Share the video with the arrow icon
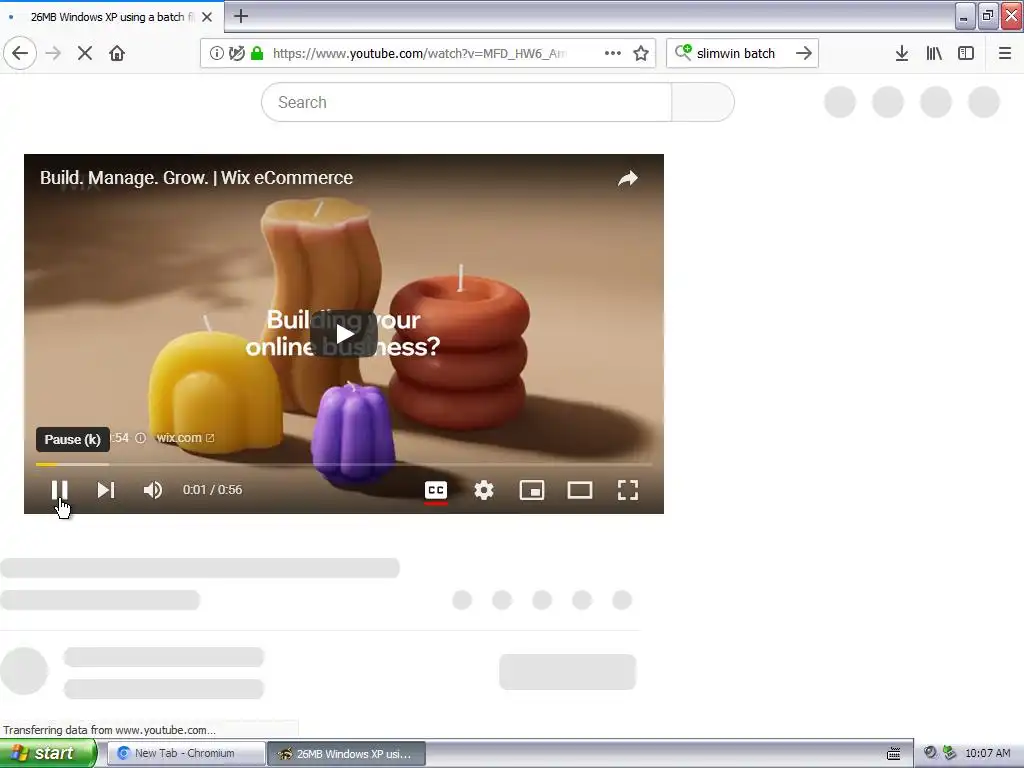Screen dimensions: 1024x768 tap(628, 178)
